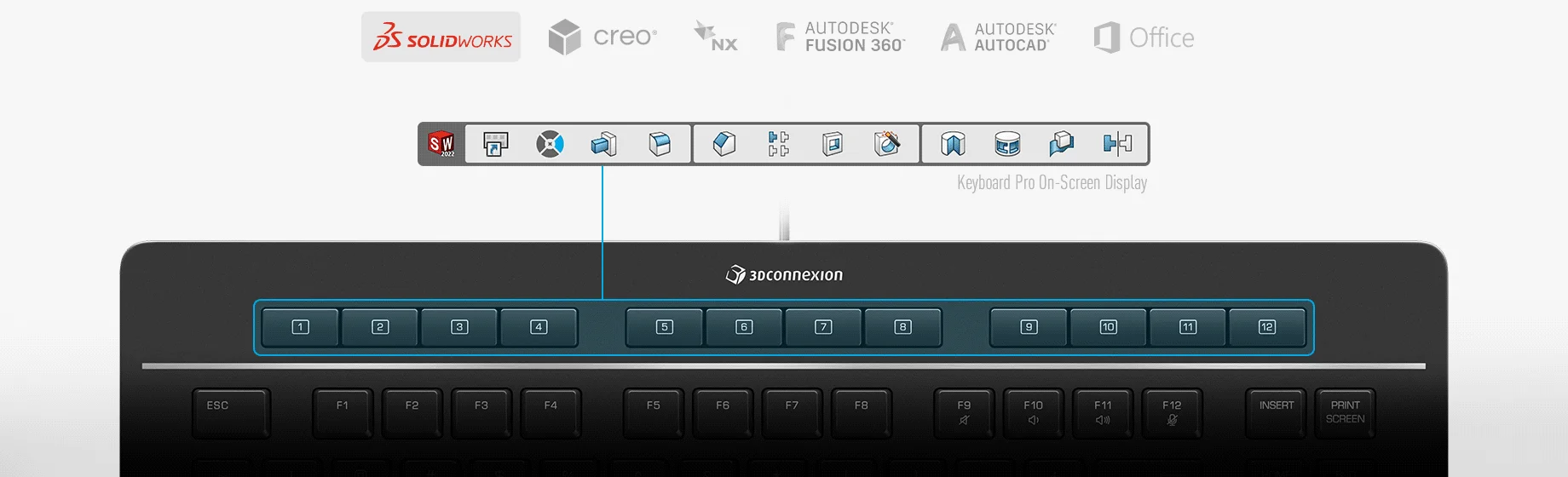The width and height of the screenshot is (1568, 477).
Task: Select the Extruded Boss/Base icon
Action: pos(603,144)
